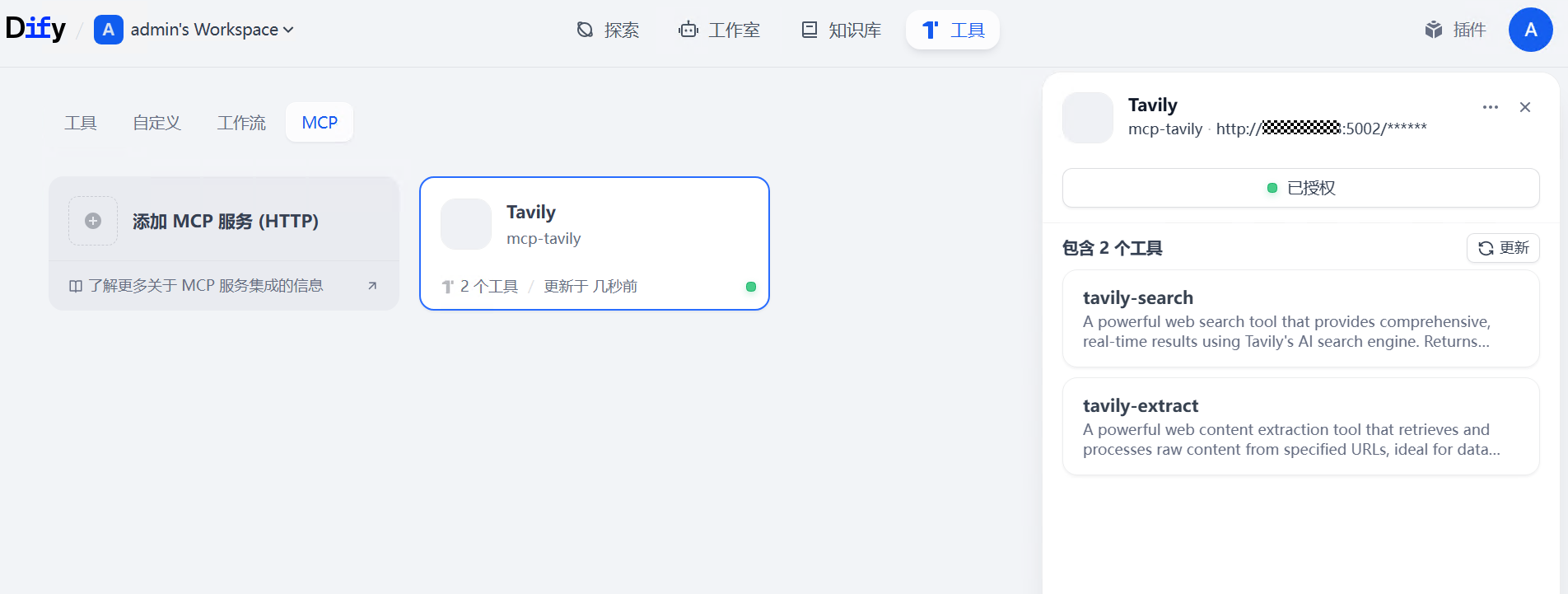1568x594 pixels.
Task: Click the green status dot on Tavily card
Action: [x=751, y=287]
